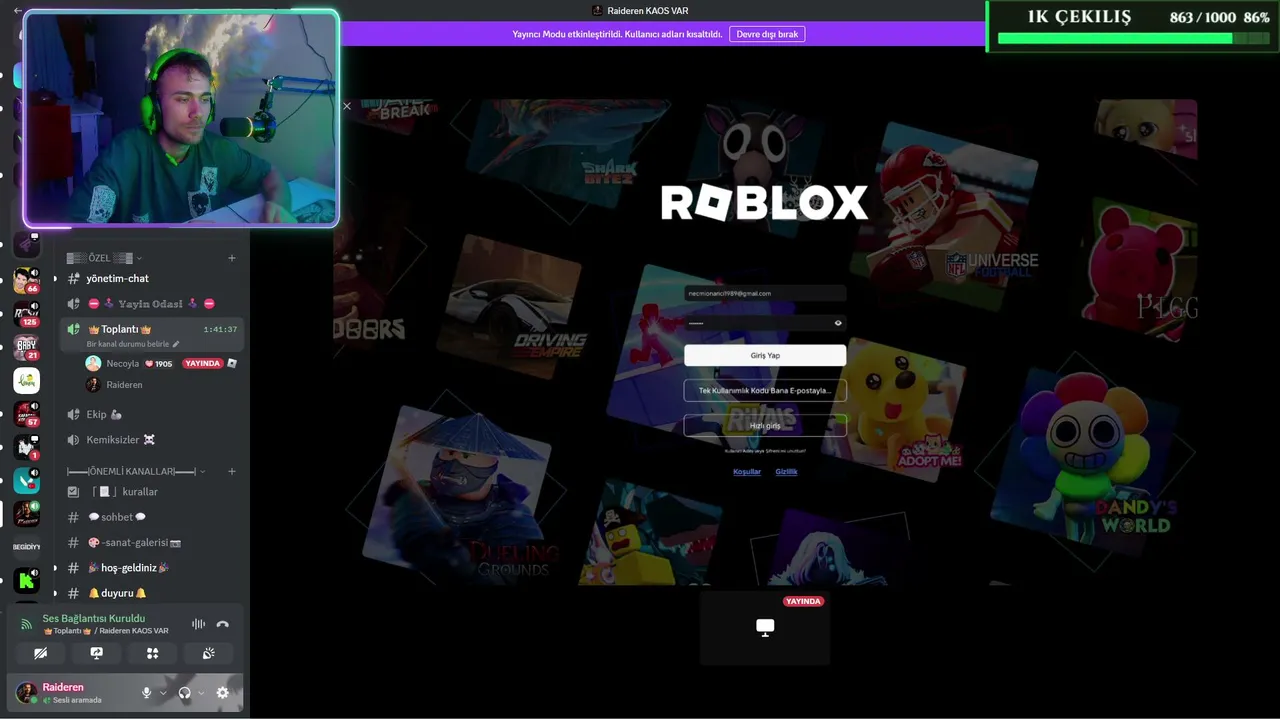Screen dimensions: 1280x720
Task: Open the Gizlilik privacy link
Action: pos(786,471)
